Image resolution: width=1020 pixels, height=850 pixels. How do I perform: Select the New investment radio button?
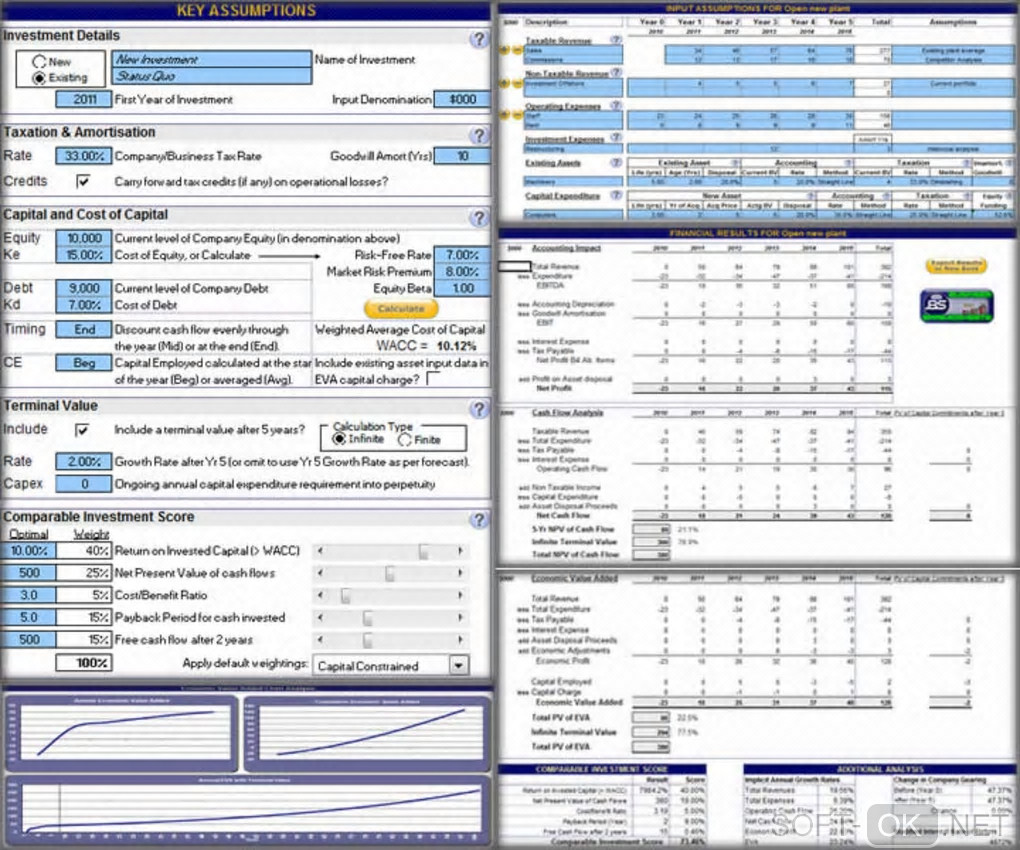pyautogui.click(x=39, y=62)
